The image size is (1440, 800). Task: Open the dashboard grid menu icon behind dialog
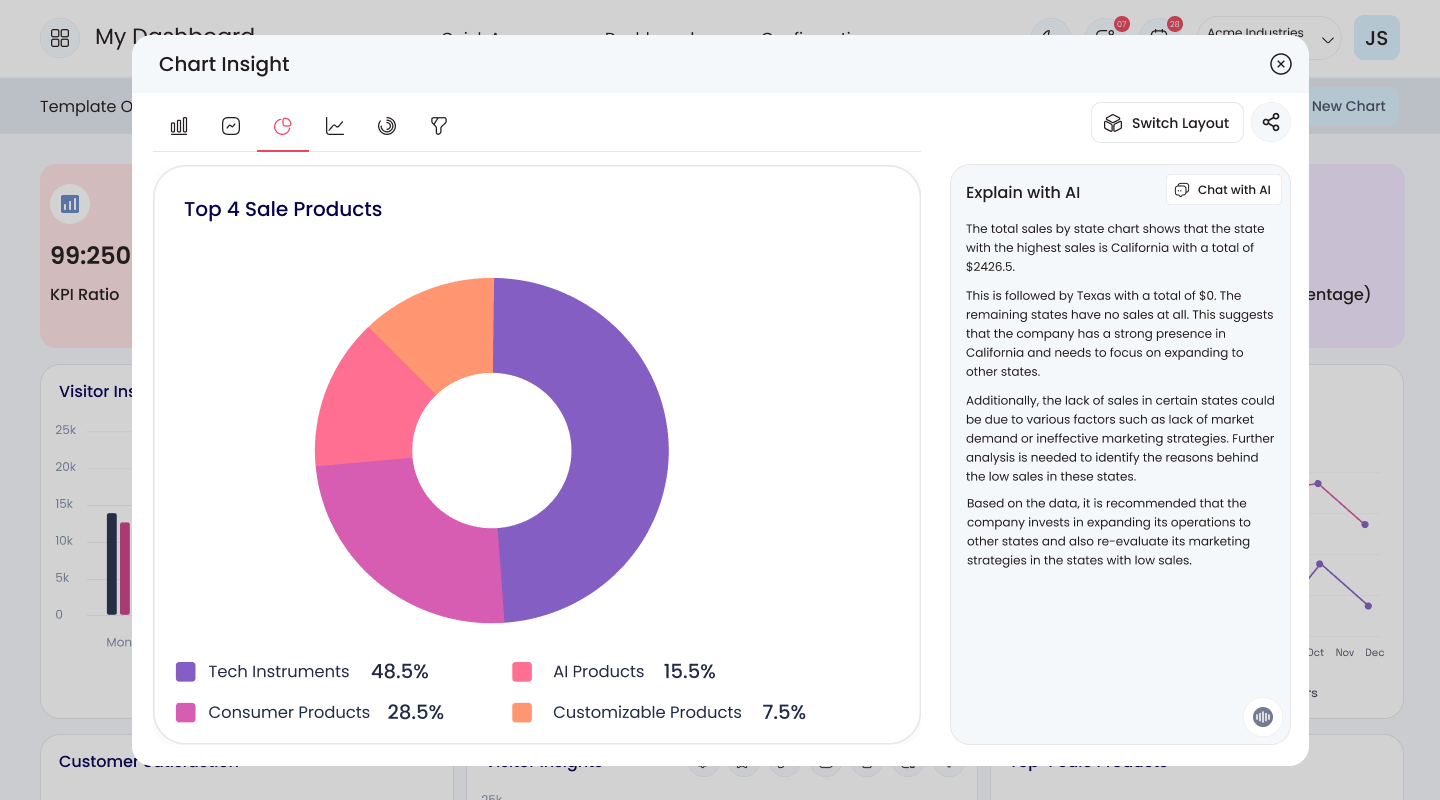click(x=60, y=38)
